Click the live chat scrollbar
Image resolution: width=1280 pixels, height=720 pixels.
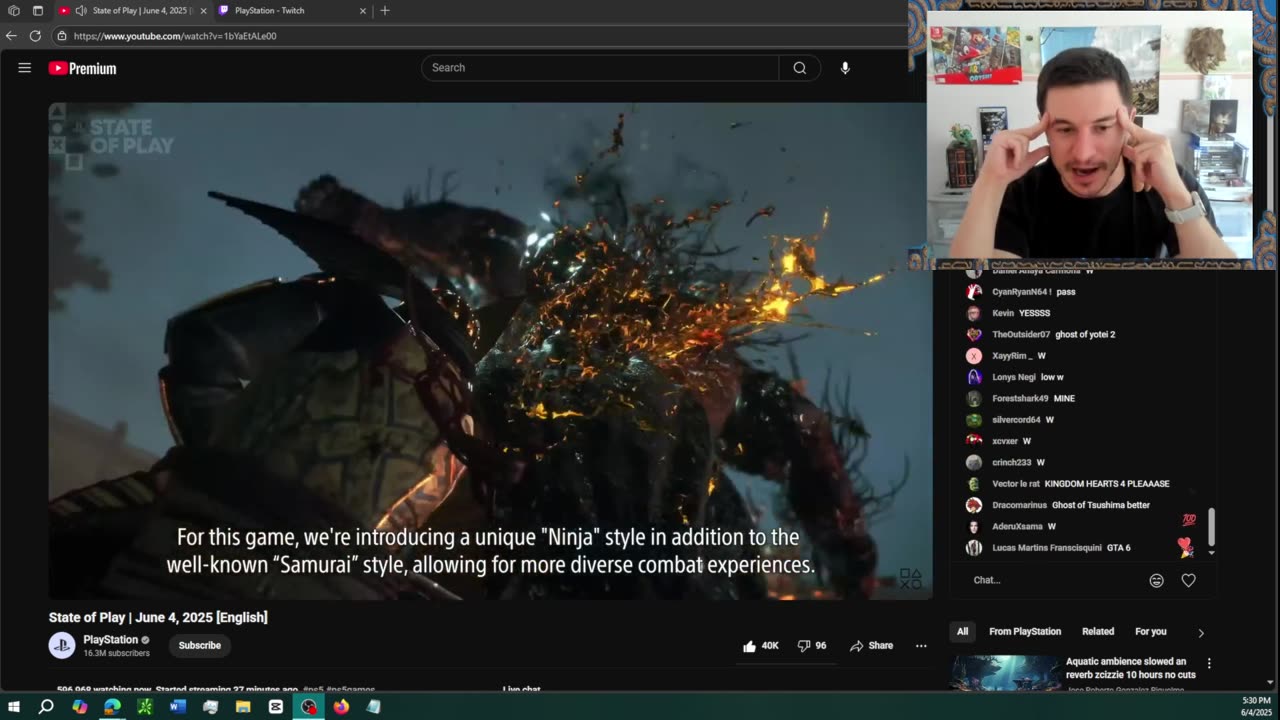click(1211, 527)
